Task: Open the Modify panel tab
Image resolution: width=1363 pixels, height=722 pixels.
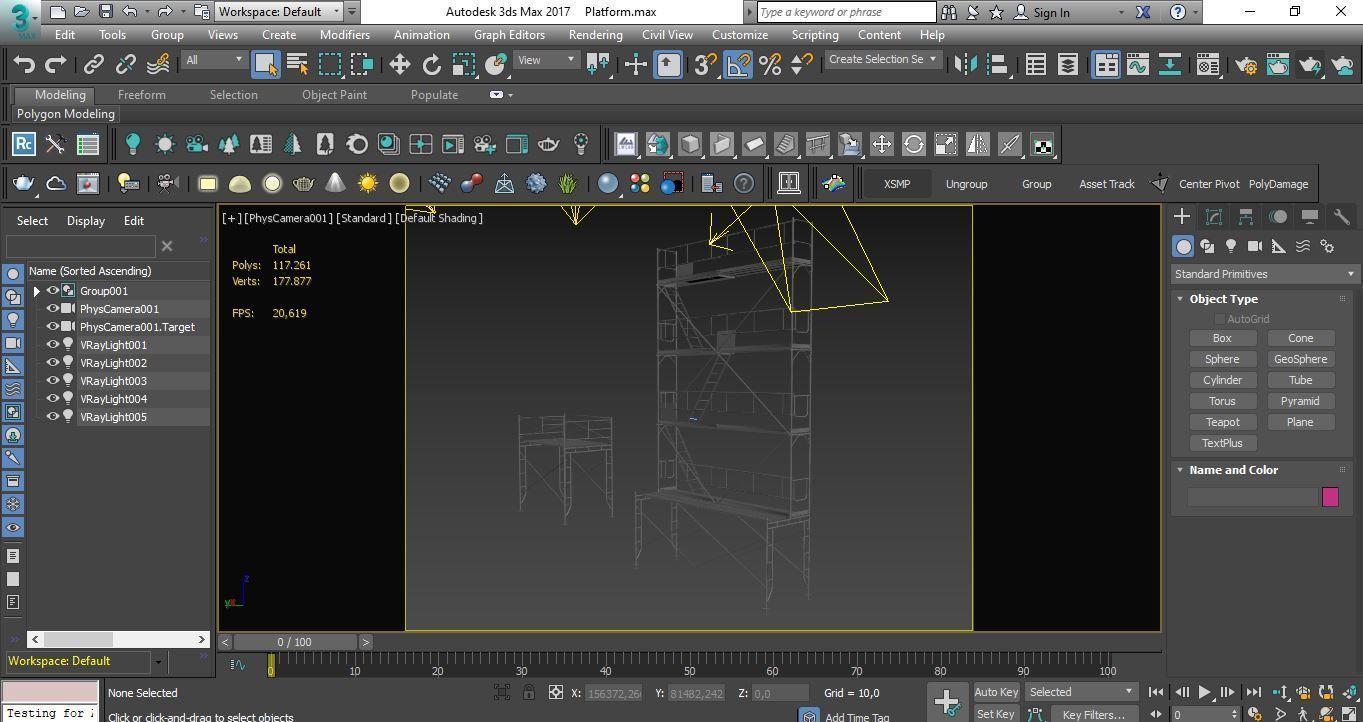Action: coord(1214,217)
